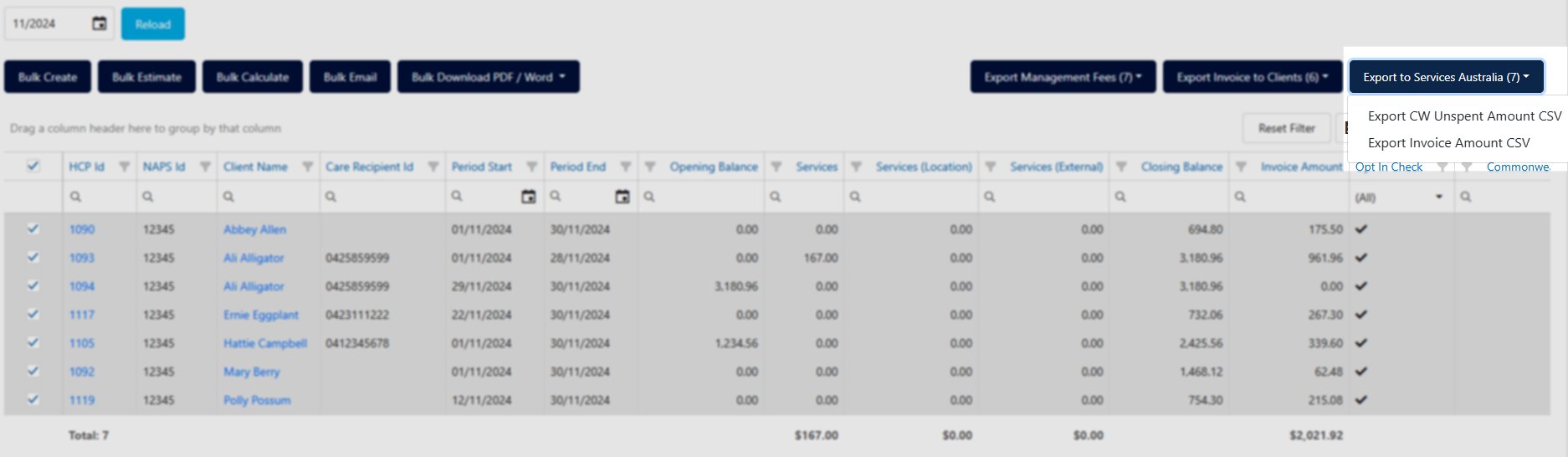Open Opt In Check filter icon
The height and width of the screenshot is (457, 1568).
point(1442,167)
